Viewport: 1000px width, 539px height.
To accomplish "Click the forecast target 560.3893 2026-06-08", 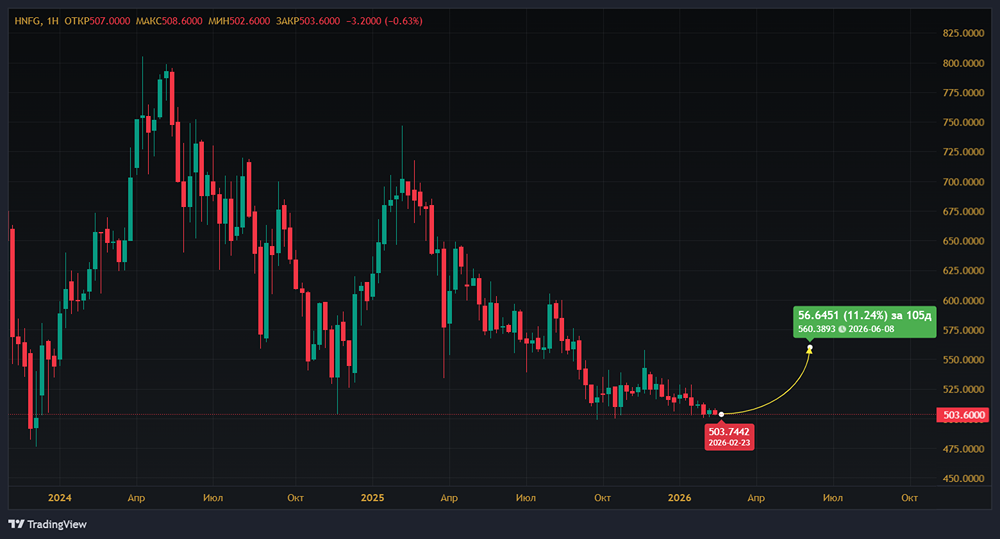I will [846, 329].
